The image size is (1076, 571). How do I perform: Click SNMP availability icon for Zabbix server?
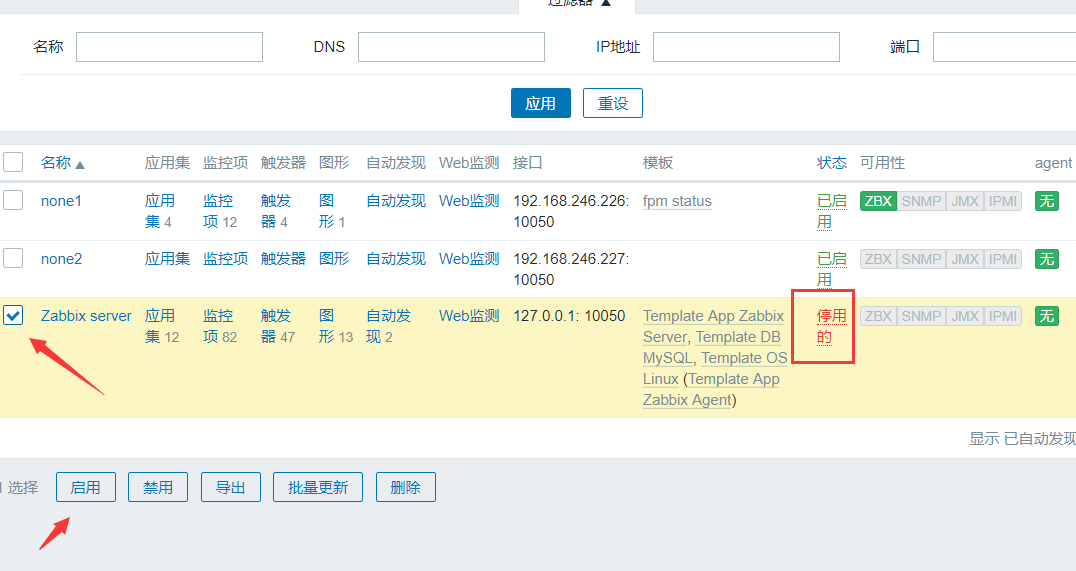(x=921, y=316)
